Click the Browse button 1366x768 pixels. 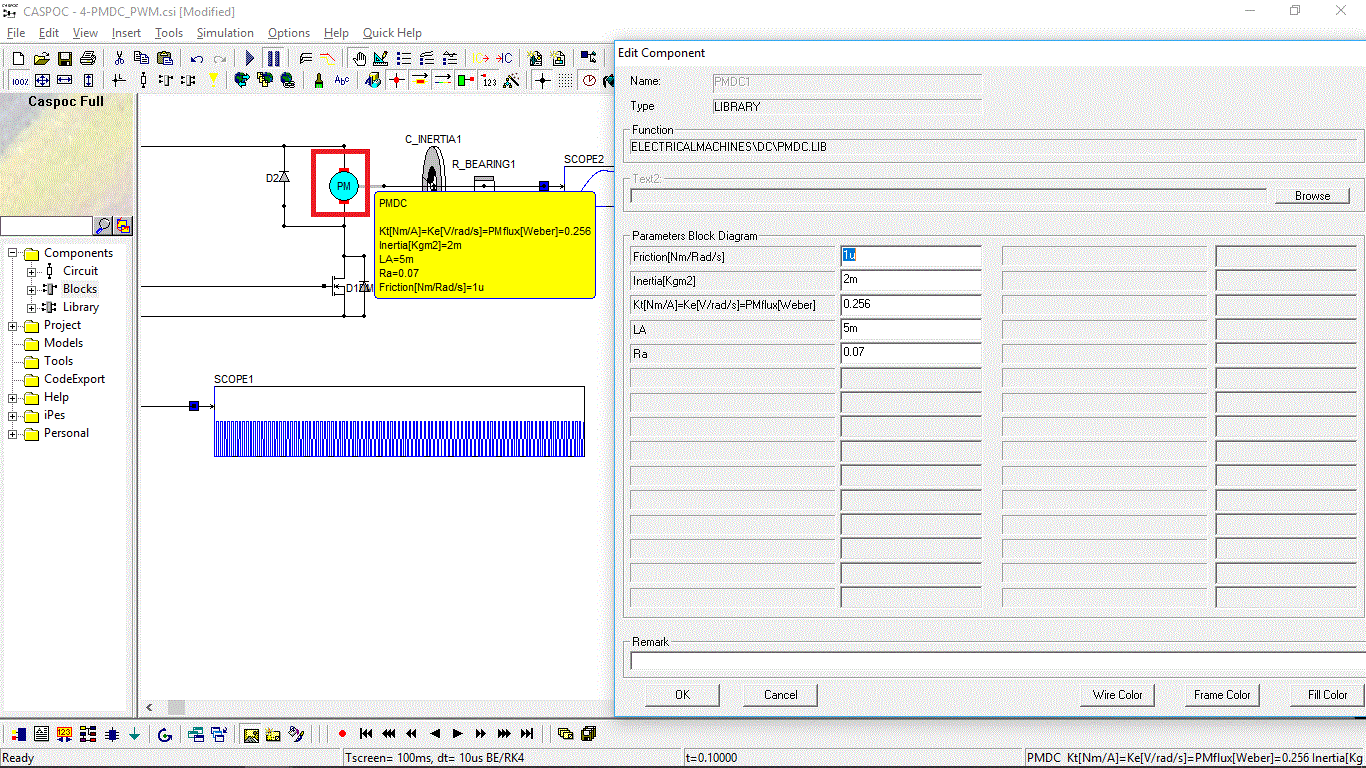(1312, 196)
